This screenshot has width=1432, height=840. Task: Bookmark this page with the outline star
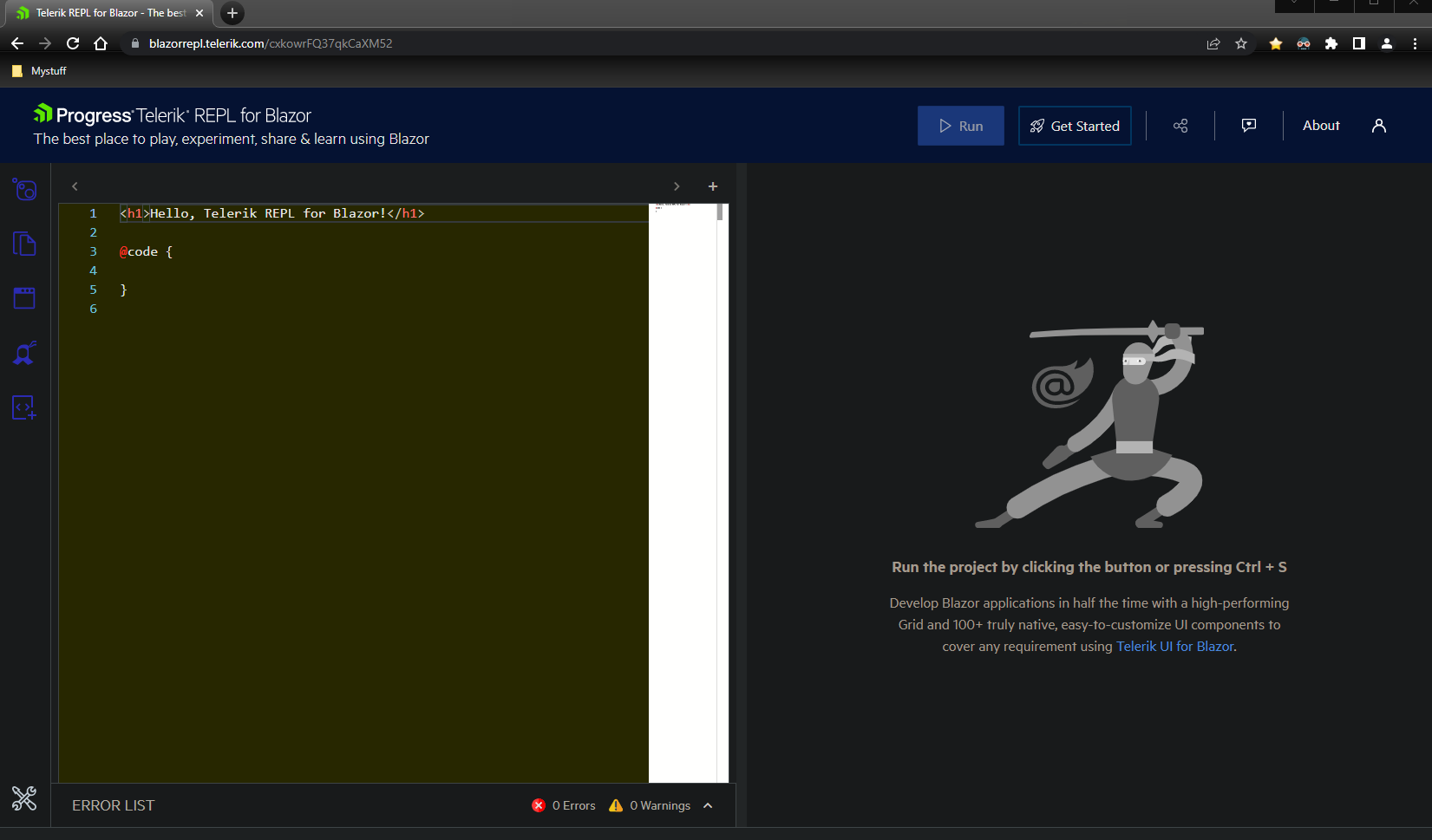(x=1241, y=43)
